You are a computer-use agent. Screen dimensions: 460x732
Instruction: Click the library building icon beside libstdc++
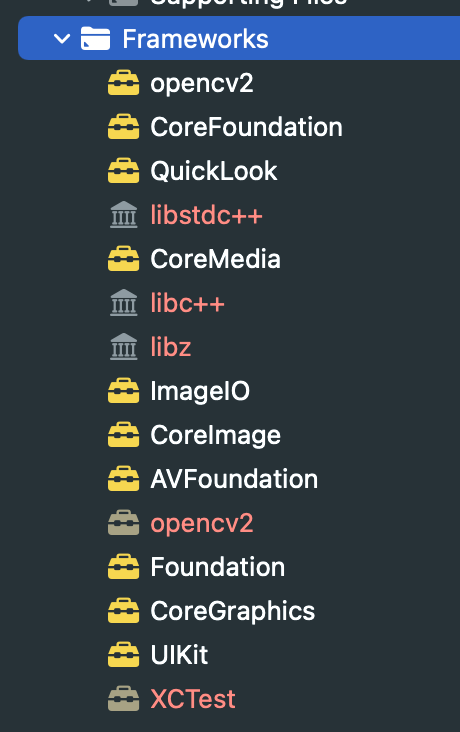pos(124,215)
